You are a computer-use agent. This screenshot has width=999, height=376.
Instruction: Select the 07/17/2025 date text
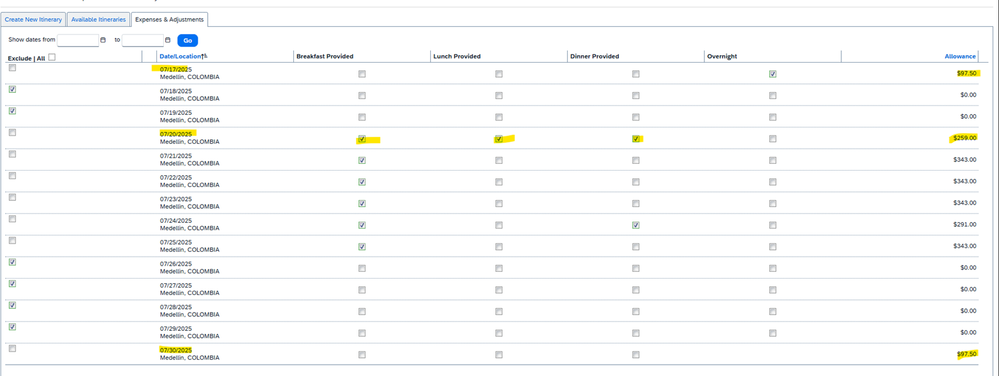point(176,69)
